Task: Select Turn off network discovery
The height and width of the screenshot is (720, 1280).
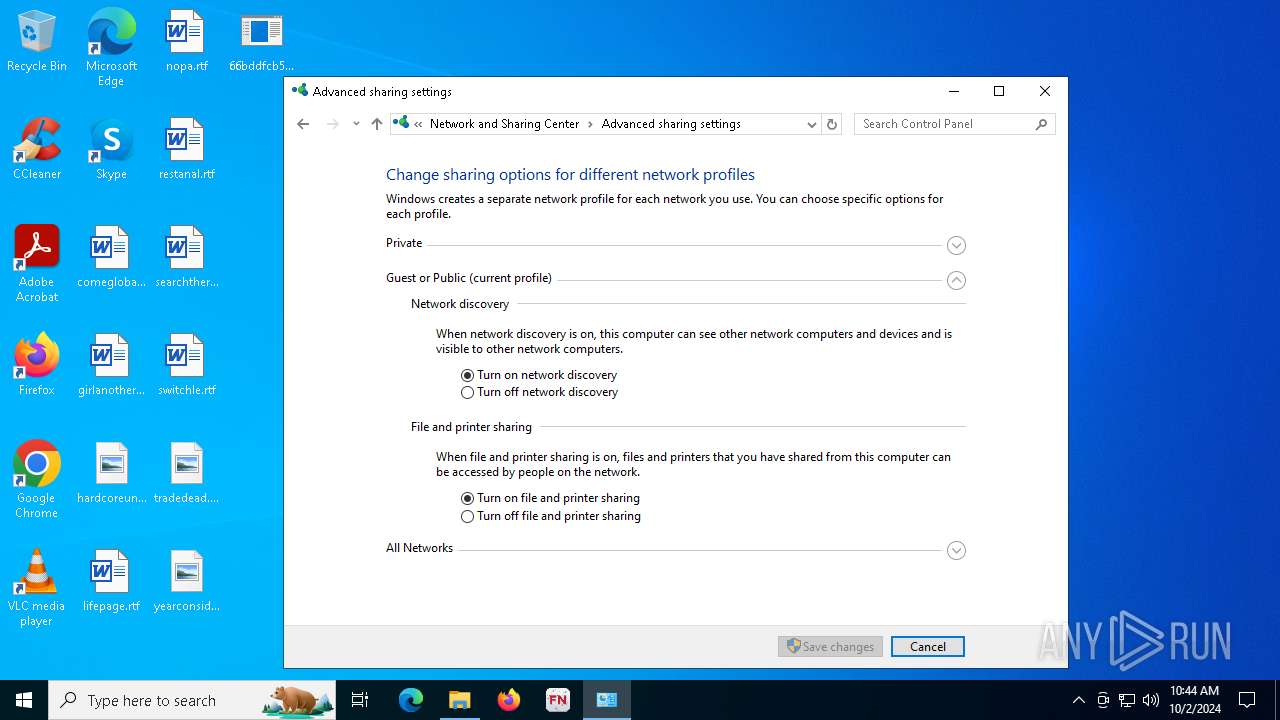Action: (539, 392)
